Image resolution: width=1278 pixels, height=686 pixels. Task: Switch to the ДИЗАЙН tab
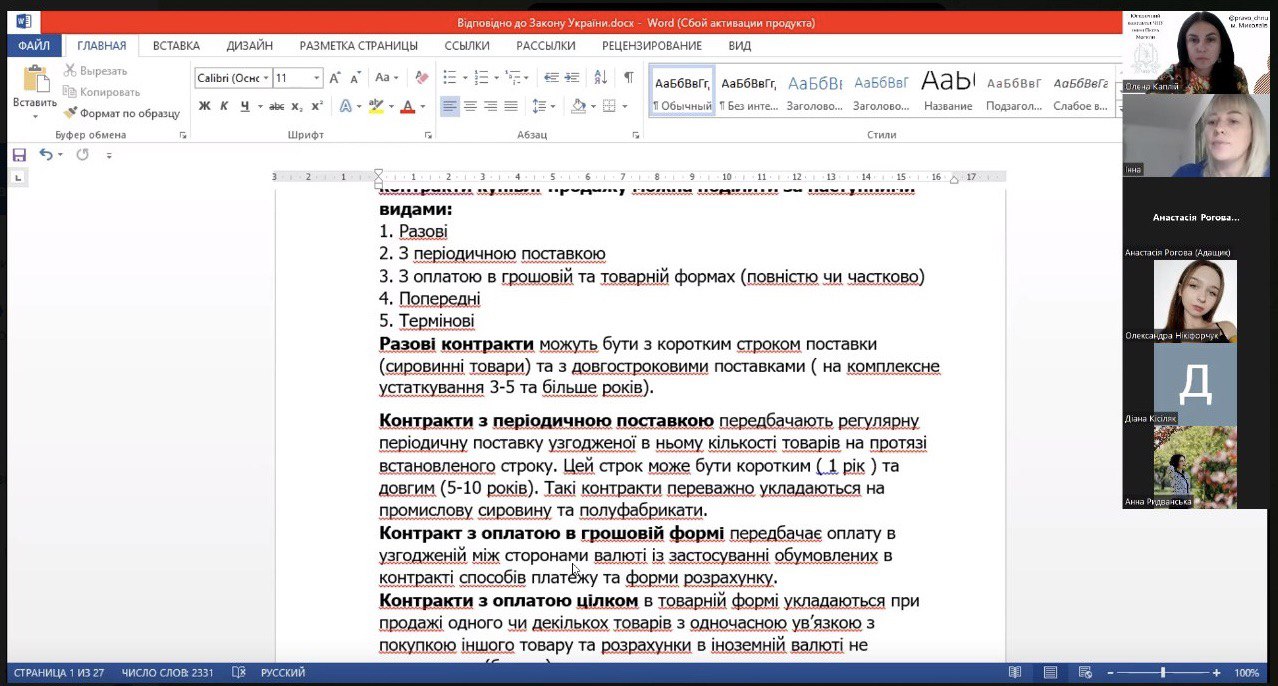pyautogui.click(x=250, y=45)
